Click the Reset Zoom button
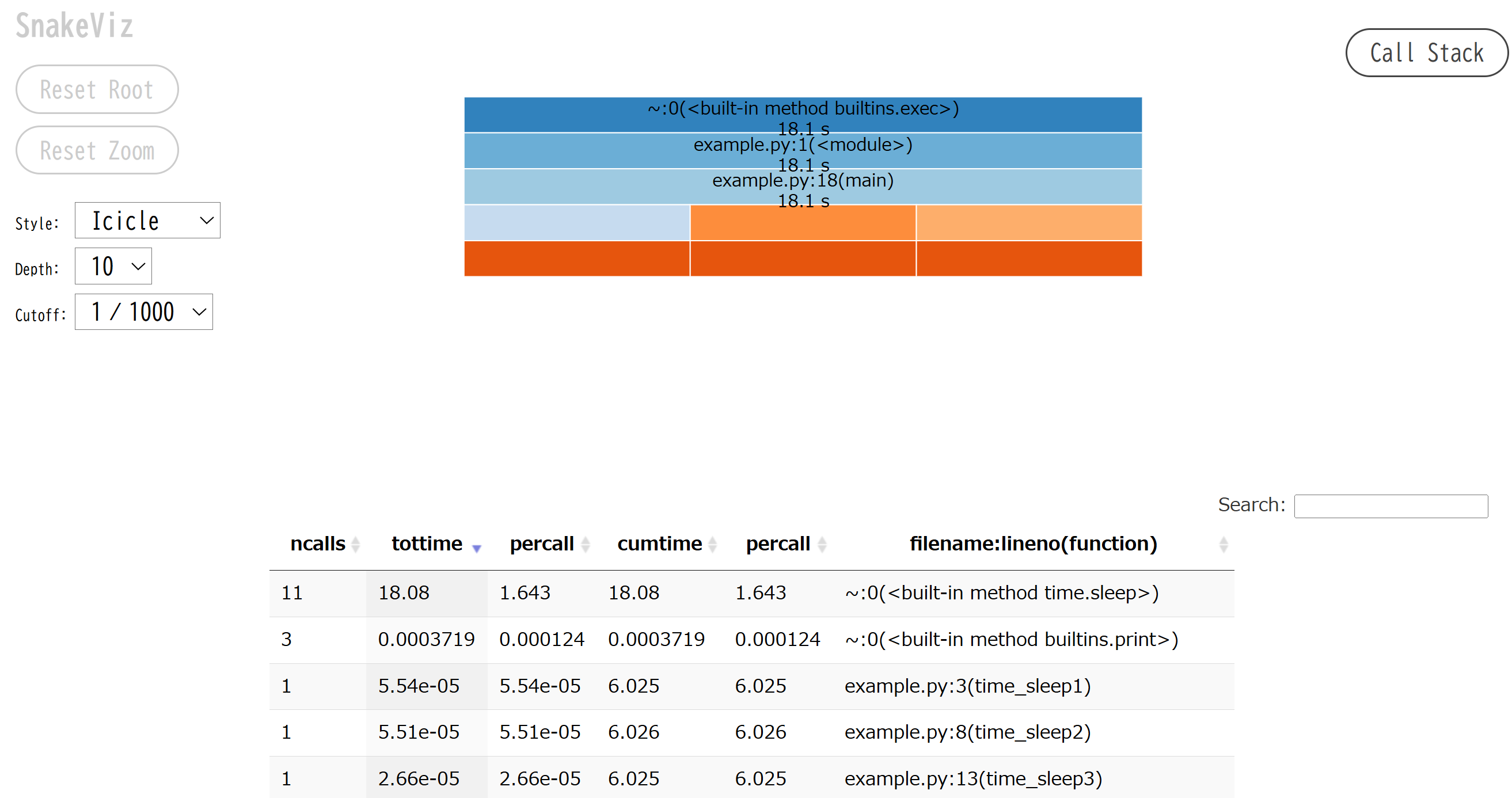 [x=97, y=150]
